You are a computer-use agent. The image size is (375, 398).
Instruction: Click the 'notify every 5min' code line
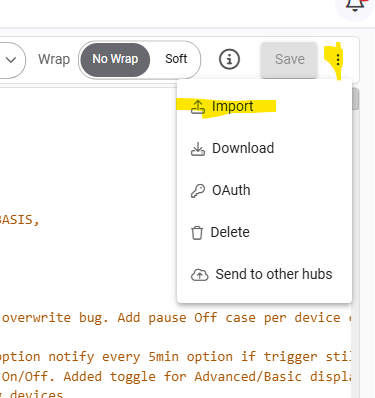175,357
